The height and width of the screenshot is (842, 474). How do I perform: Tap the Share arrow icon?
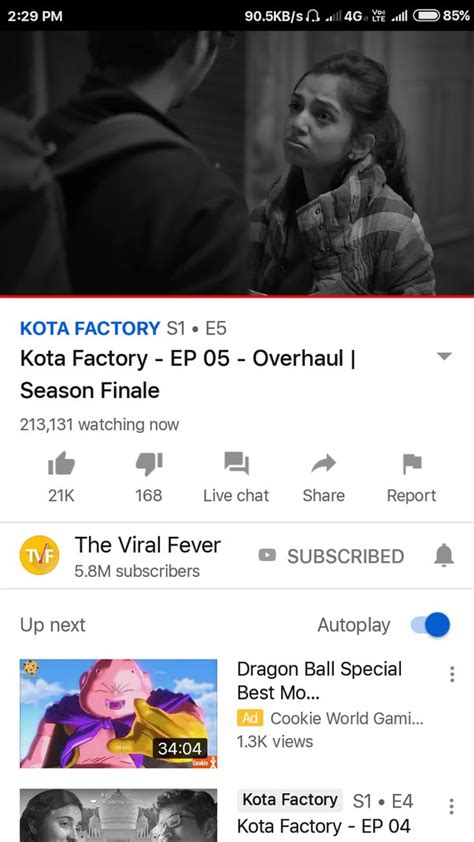(323, 463)
